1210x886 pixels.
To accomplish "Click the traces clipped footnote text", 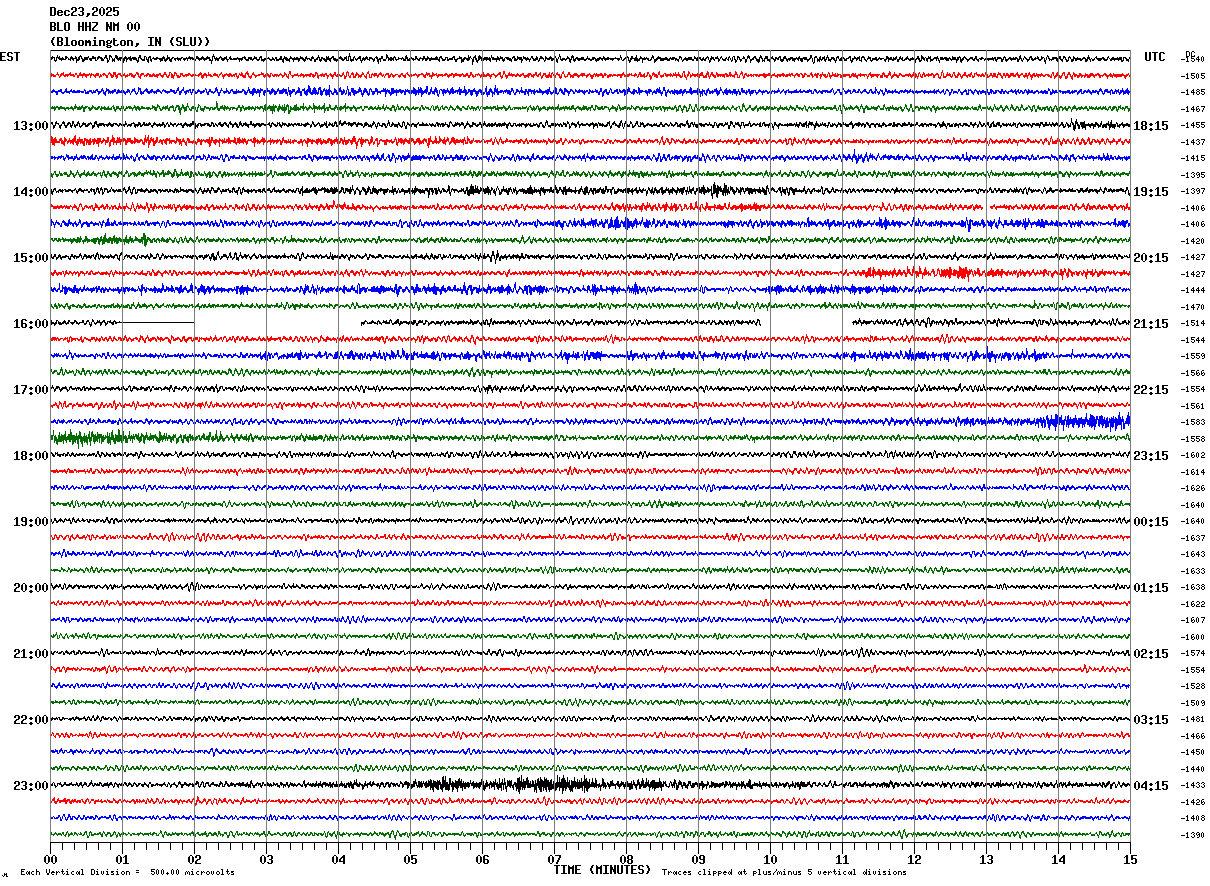I will click(x=784, y=872).
